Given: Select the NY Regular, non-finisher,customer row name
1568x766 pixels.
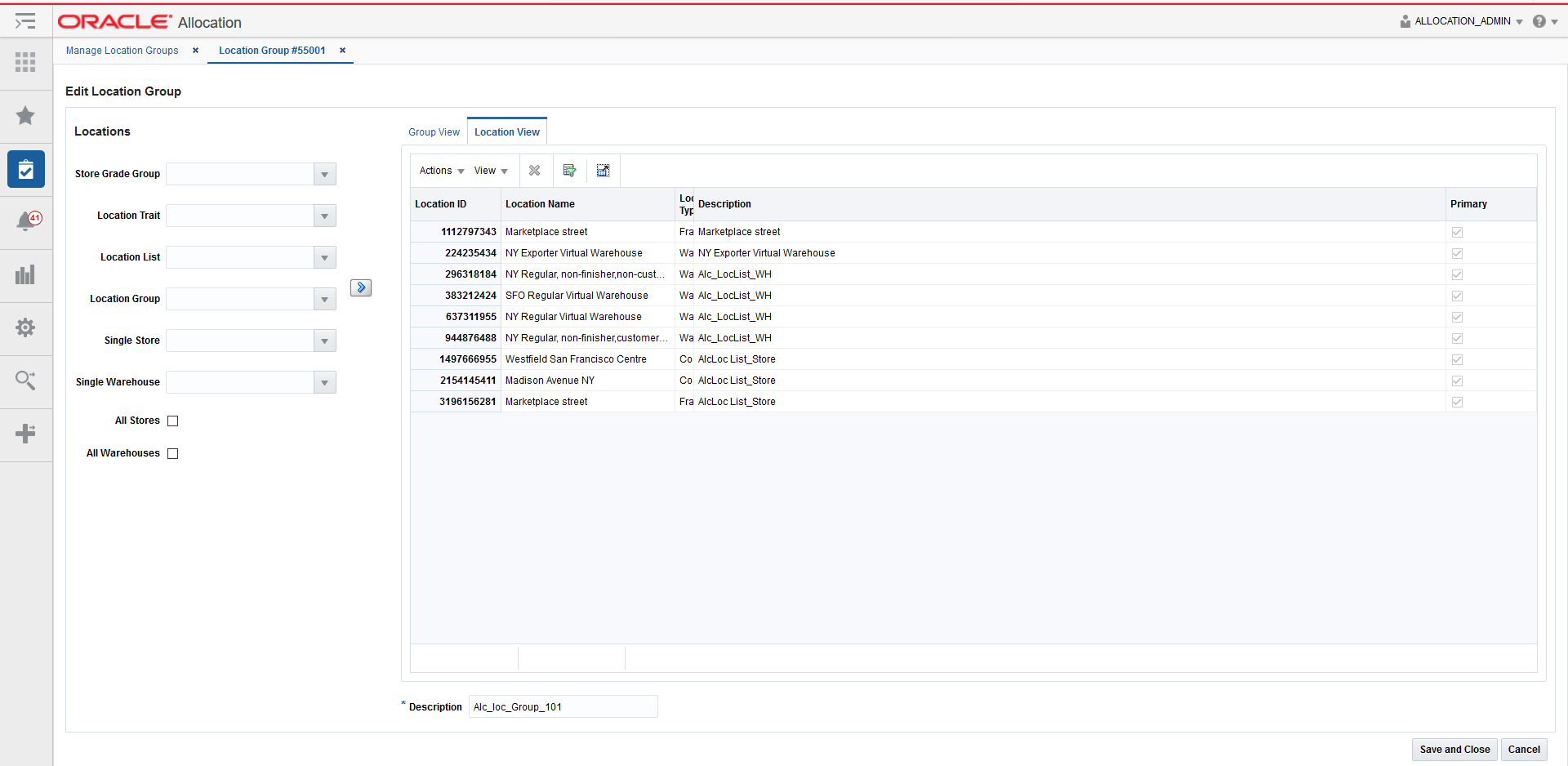Looking at the screenshot, I should pos(586,338).
